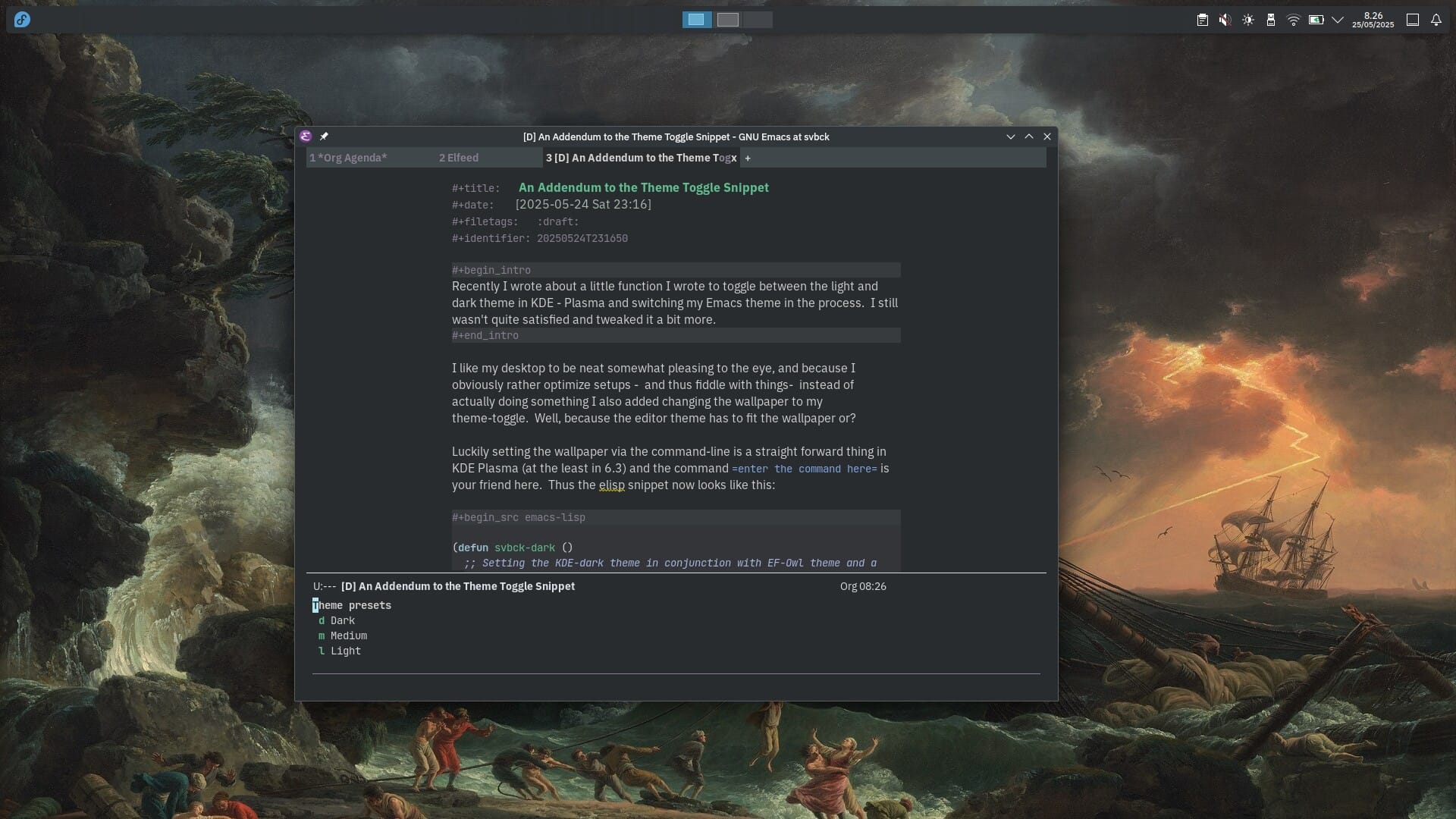Click the #+begin_src emacs-lisp block header
The image size is (1456, 819).
(x=519, y=517)
